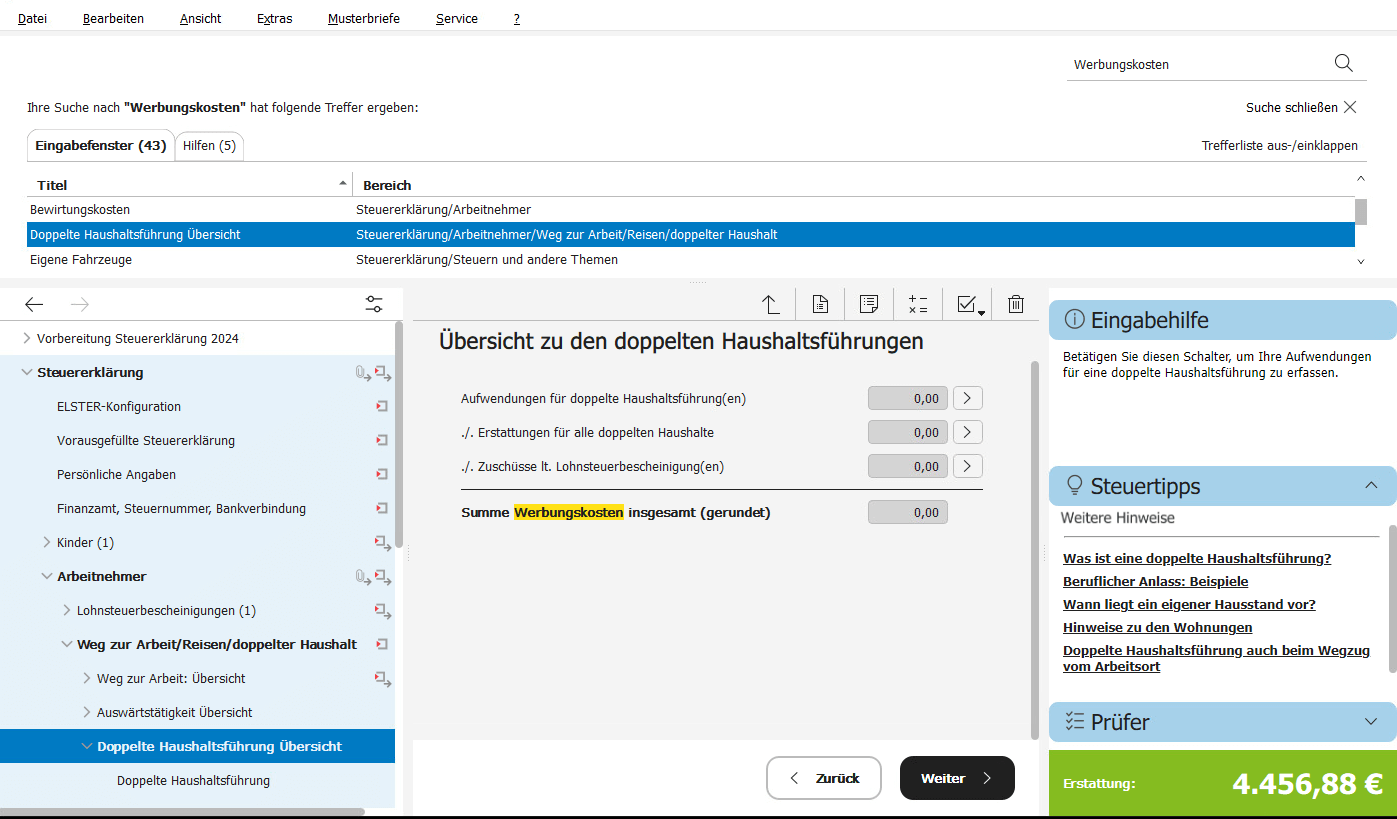The image size is (1397, 819).
Task: Open the checkmark status dropdown in toolbar
Action: 970,305
